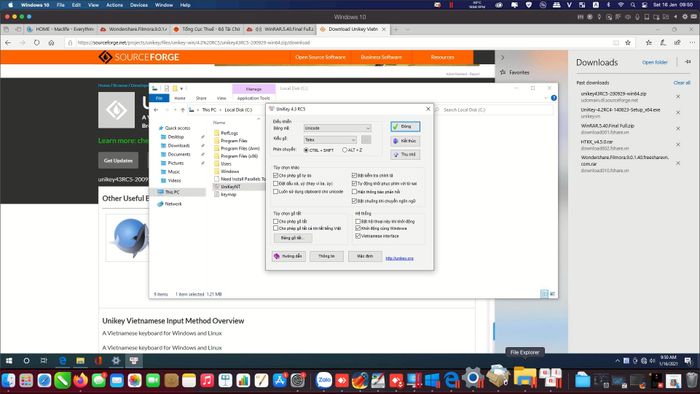Select the Program Files (x86) folder

coord(239,156)
